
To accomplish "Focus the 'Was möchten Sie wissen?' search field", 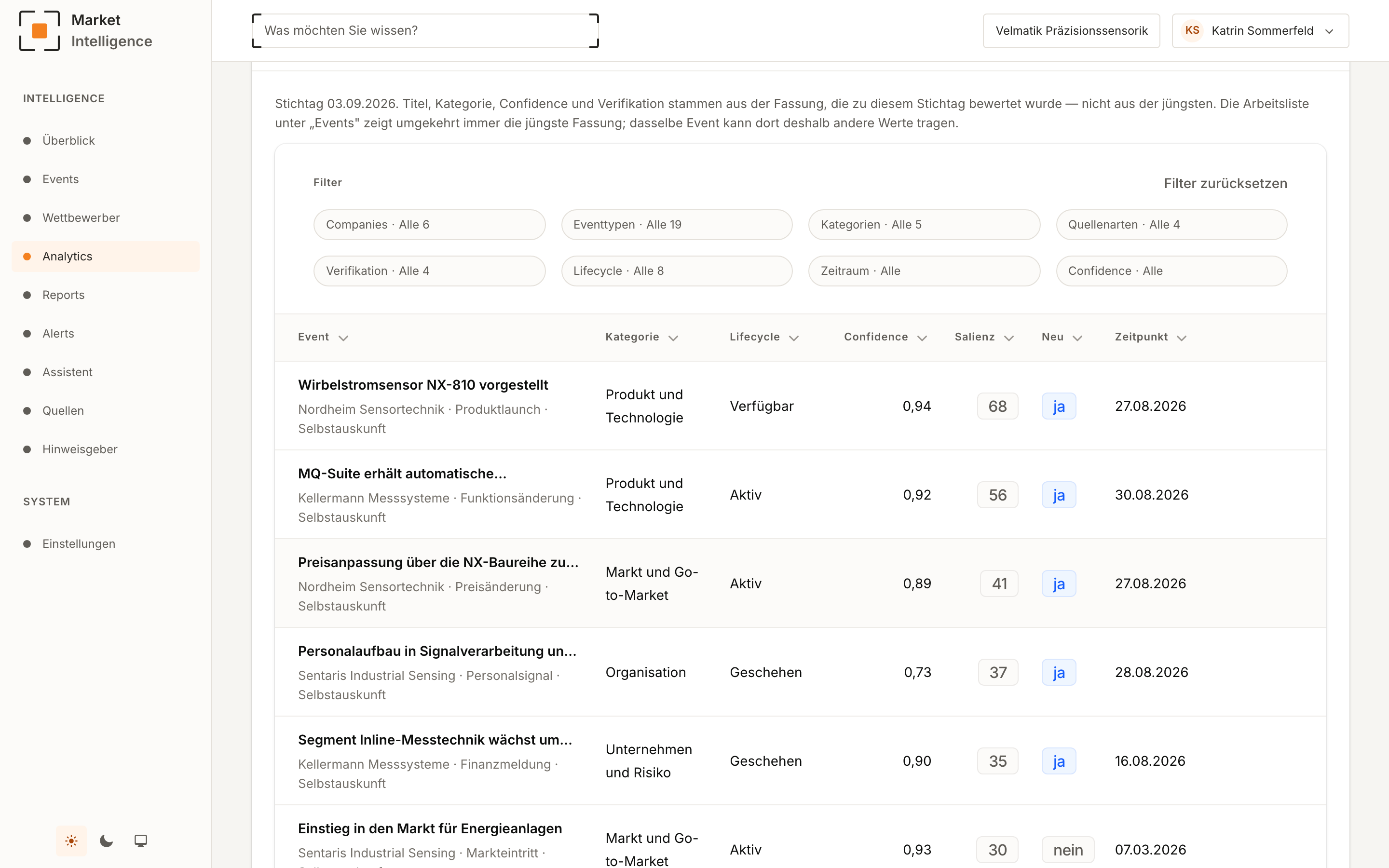I will [425, 31].
